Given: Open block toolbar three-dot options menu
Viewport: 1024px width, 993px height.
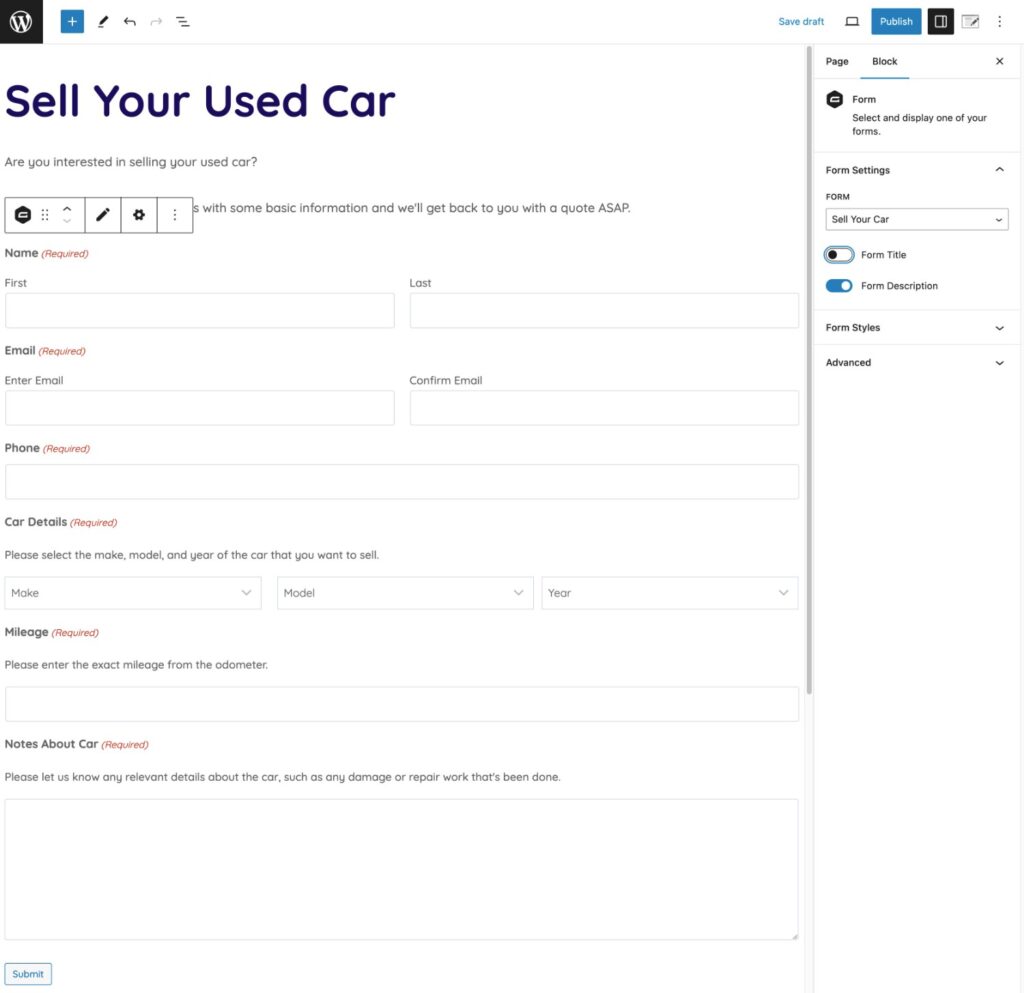Looking at the screenshot, I should tap(175, 215).
